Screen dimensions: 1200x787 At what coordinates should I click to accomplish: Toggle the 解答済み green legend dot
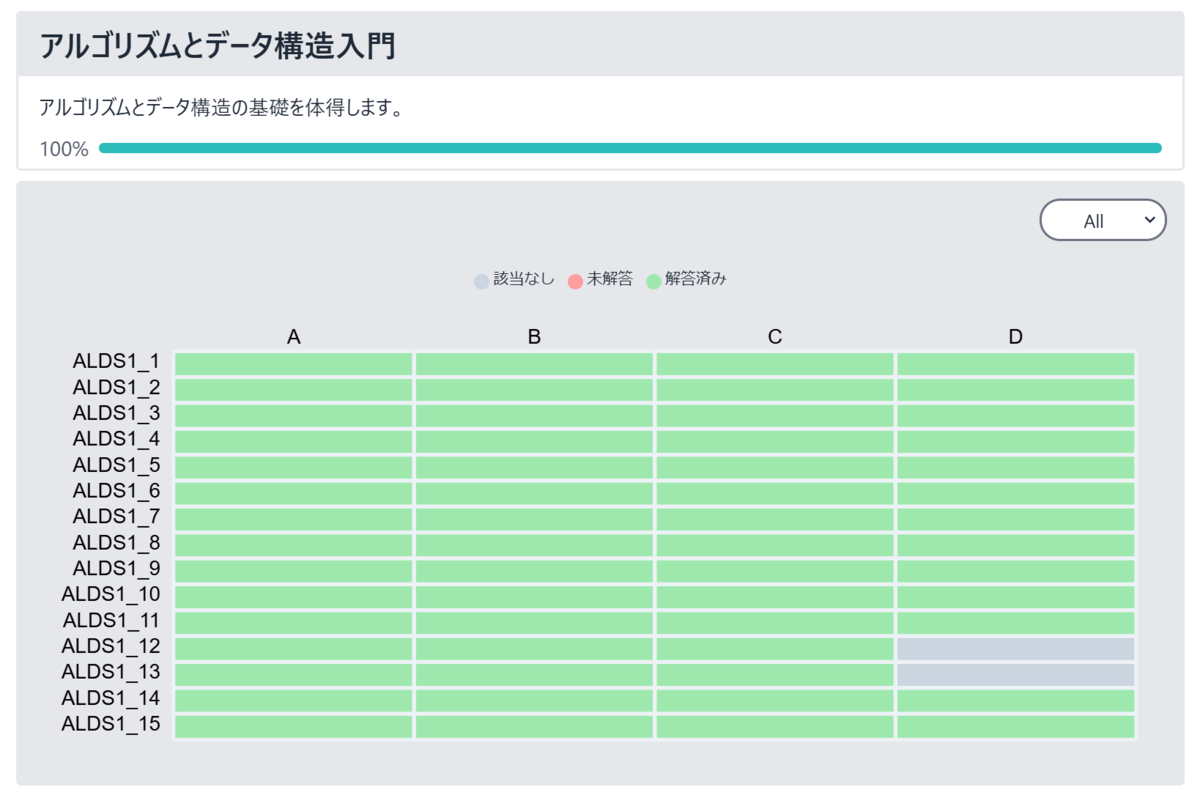click(x=654, y=281)
